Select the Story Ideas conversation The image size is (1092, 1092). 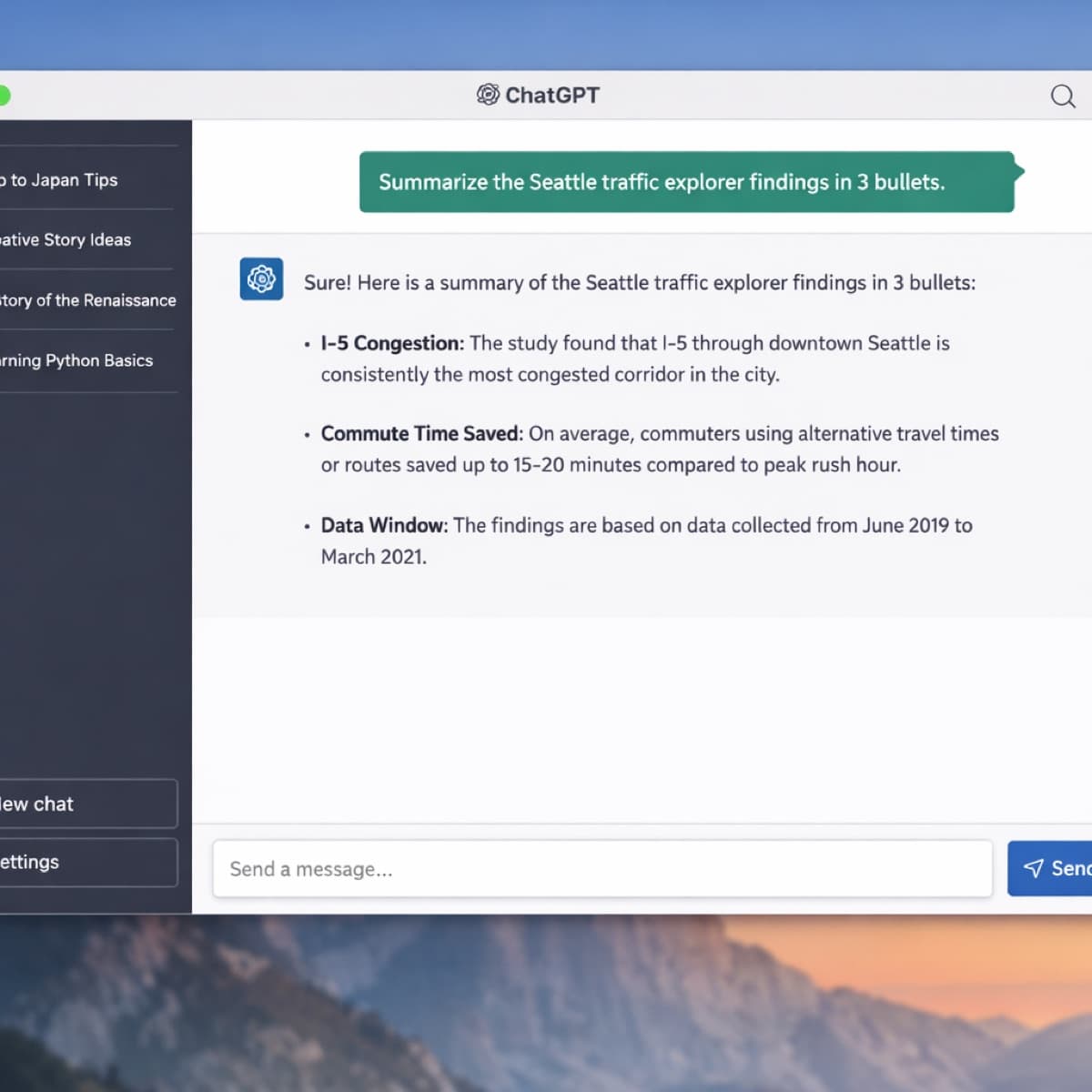click(x=68, y=240)
